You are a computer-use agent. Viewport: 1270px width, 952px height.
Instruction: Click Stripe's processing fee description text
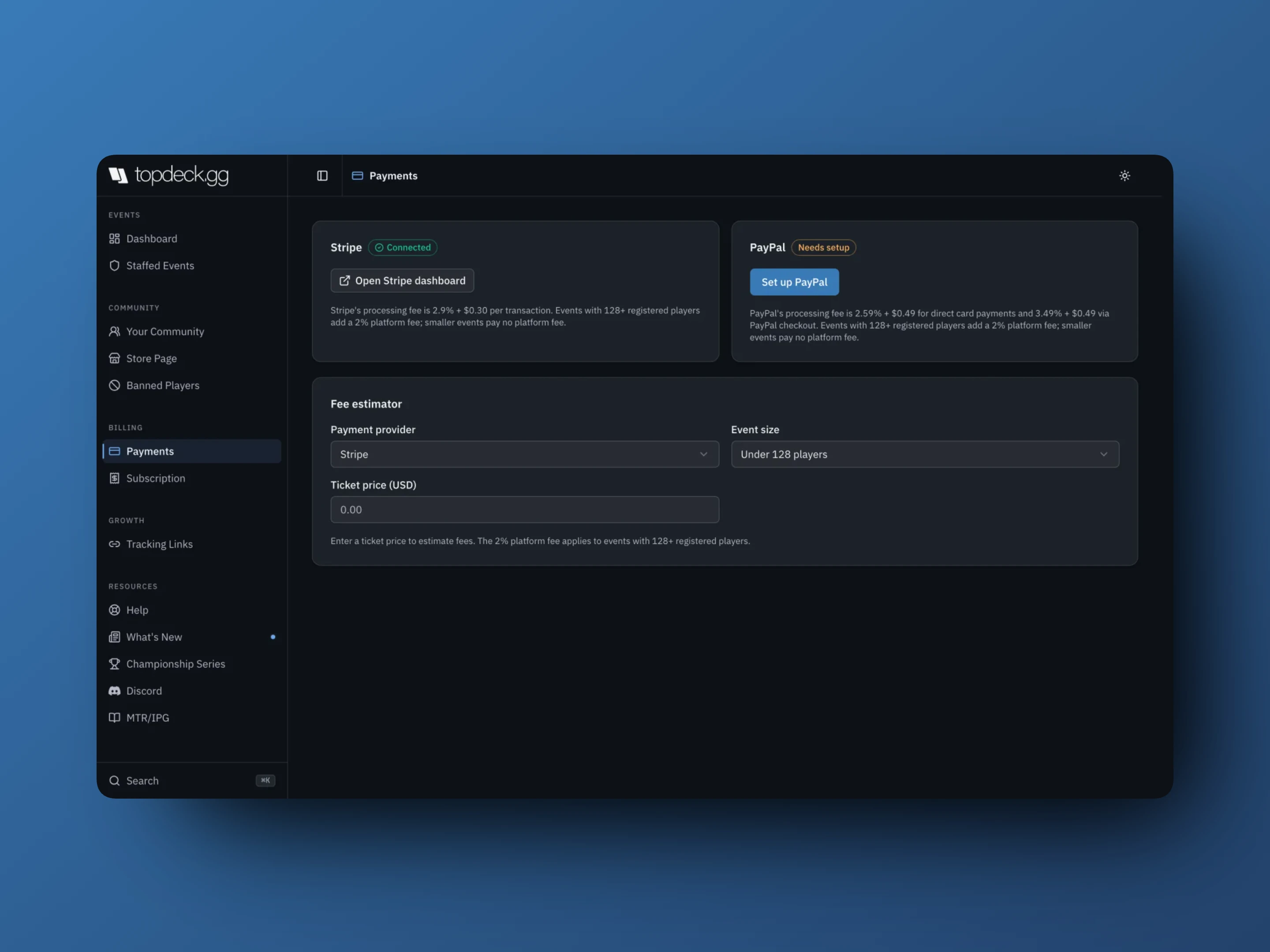pyautogui.click(x=515, y=317)
